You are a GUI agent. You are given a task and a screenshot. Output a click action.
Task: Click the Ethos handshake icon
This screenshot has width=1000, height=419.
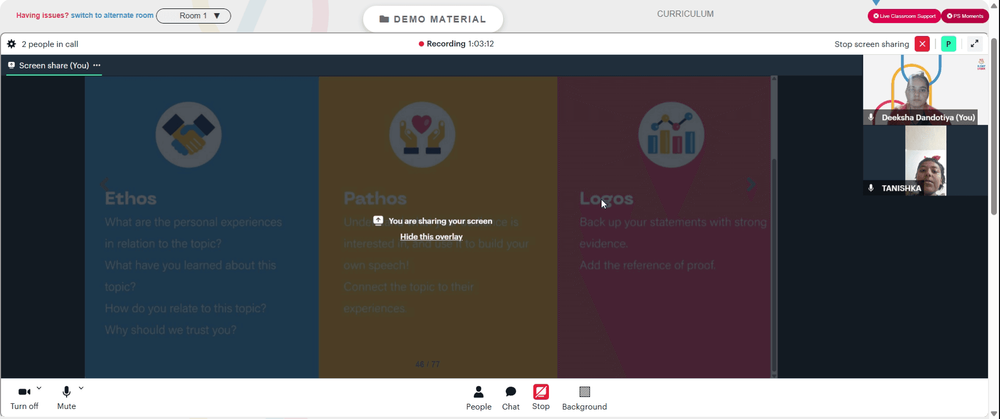point(188,135)
